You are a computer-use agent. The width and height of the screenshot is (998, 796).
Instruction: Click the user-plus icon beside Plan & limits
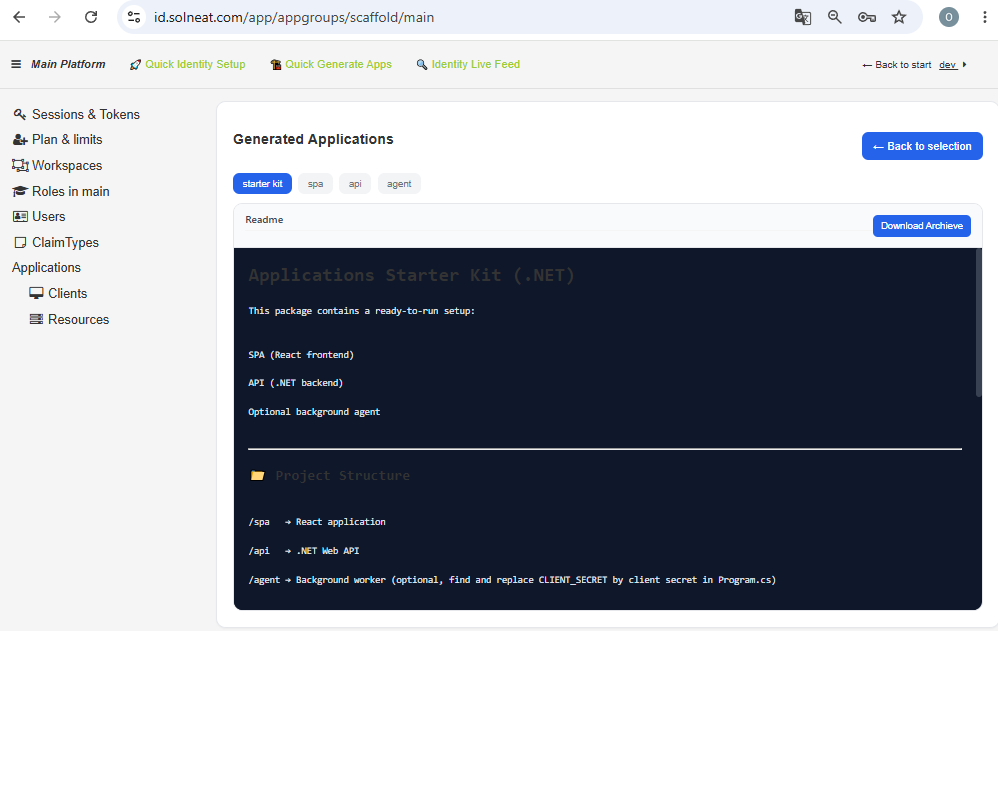(20, 139)
